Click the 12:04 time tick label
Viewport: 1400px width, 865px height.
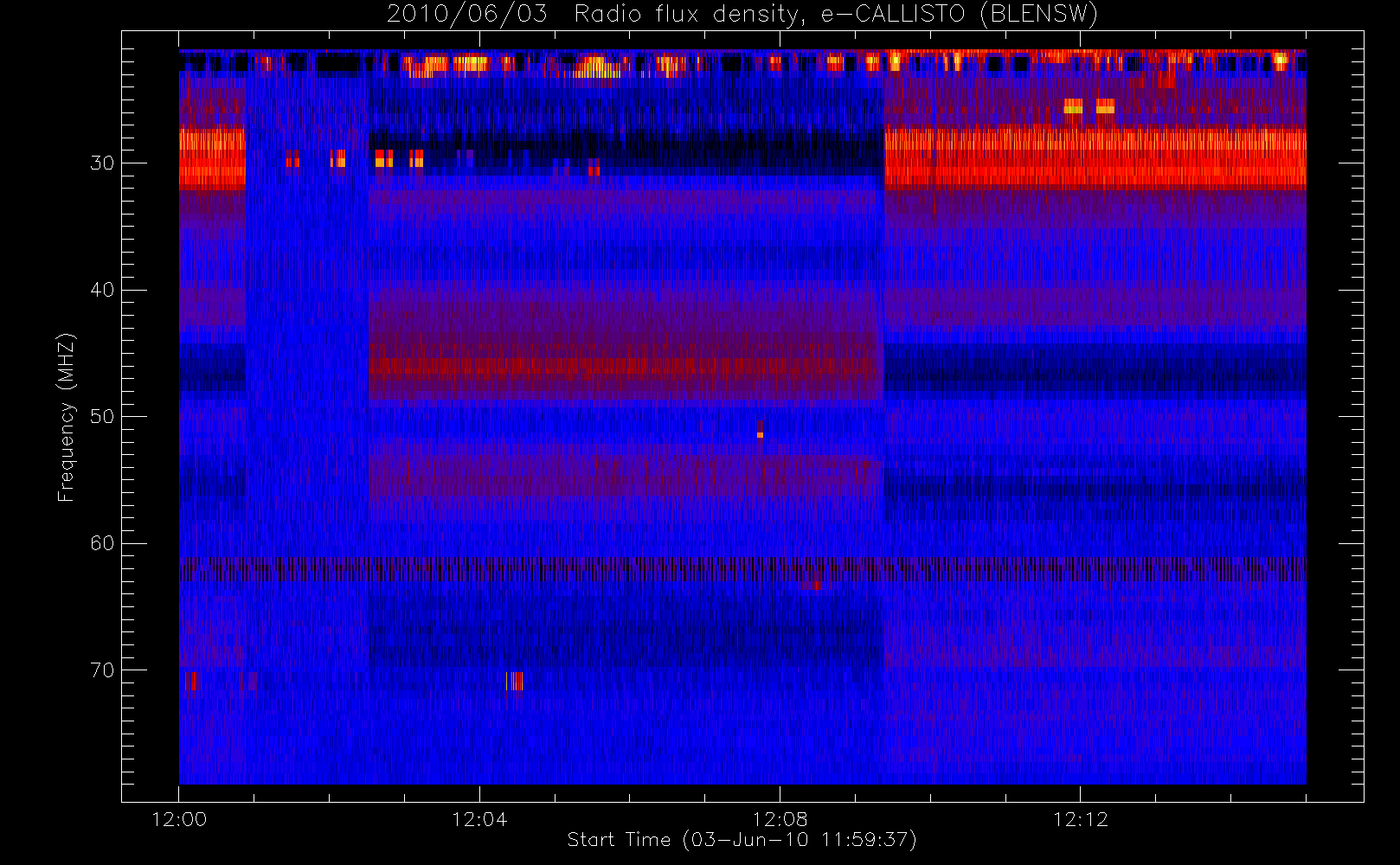(479, 819)
